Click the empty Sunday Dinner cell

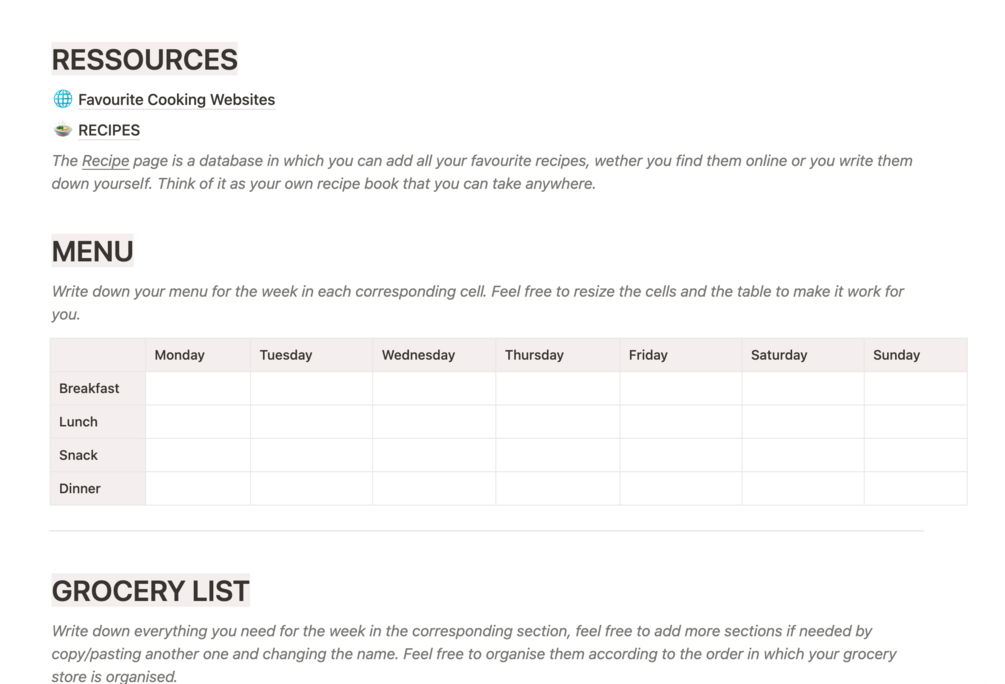[x=915, y=489]
